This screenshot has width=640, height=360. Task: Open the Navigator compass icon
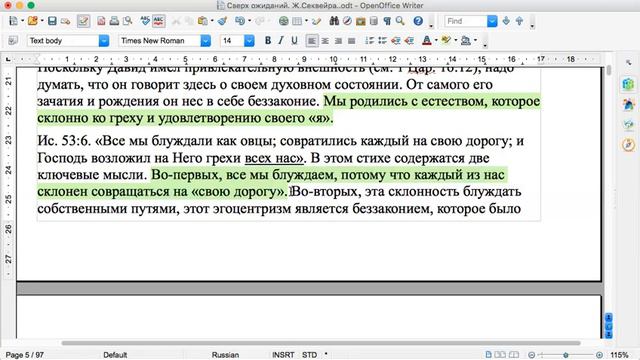pos(347,21)
